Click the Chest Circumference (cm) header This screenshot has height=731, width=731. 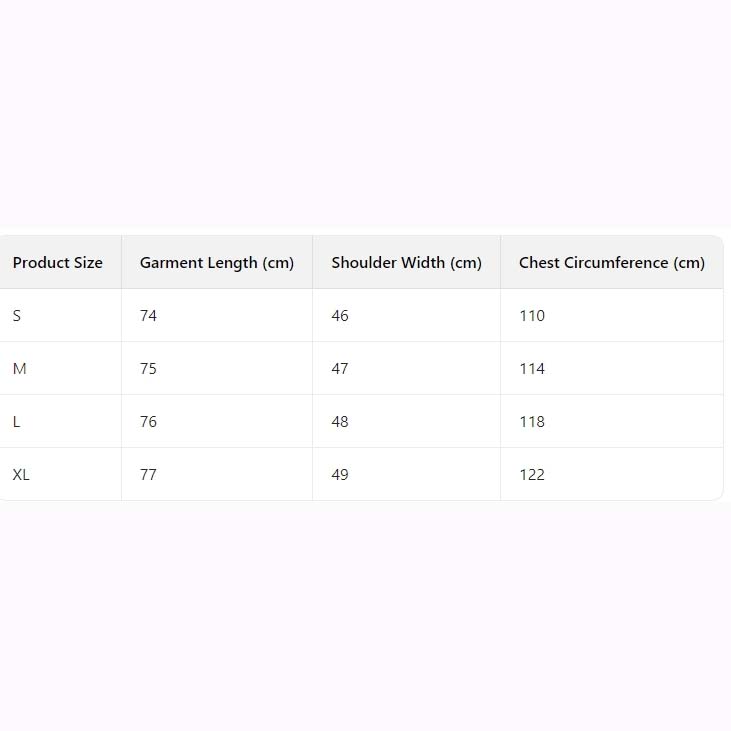pos(611,263)
